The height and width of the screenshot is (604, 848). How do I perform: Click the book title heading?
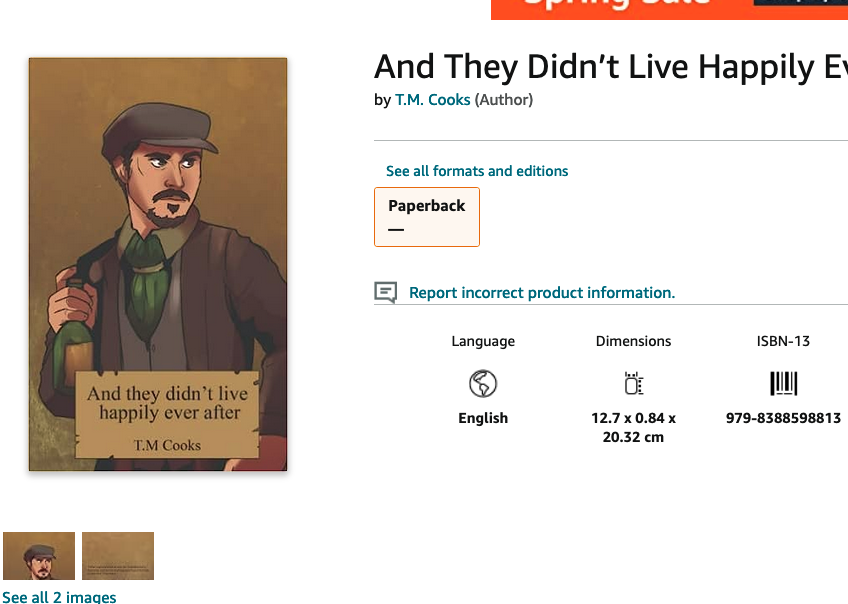[611, 67]
